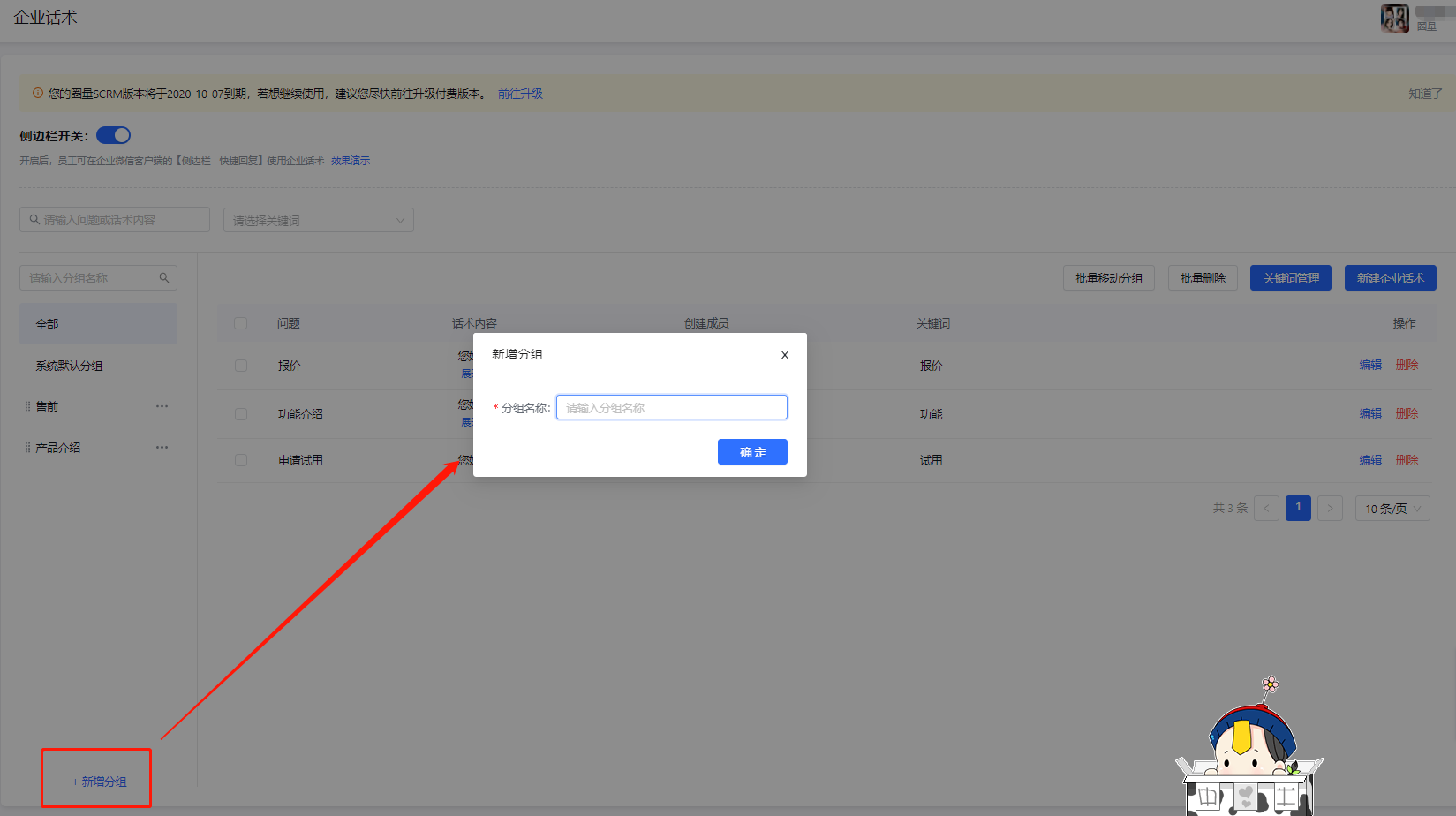Go to next page with right arrow
The width and height of the screenshot is (1456, 816).
1330,508
